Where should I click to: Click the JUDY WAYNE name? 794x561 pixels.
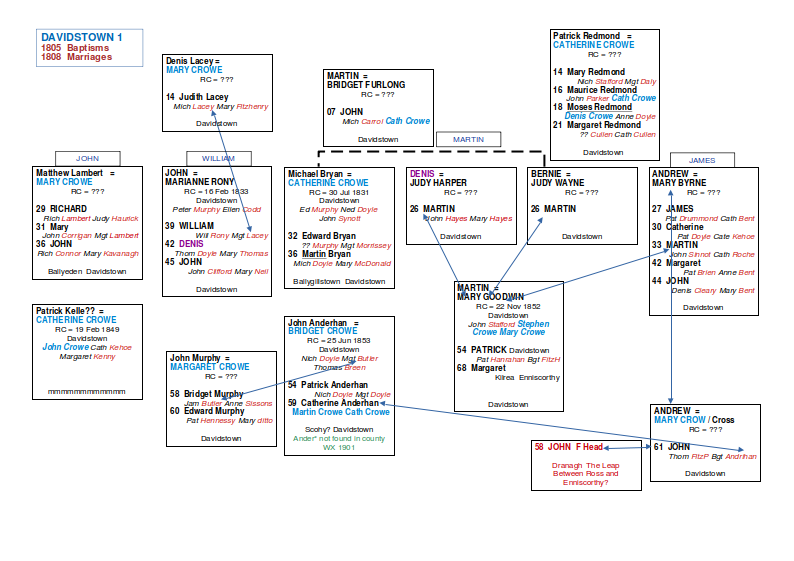coord(558,183)
